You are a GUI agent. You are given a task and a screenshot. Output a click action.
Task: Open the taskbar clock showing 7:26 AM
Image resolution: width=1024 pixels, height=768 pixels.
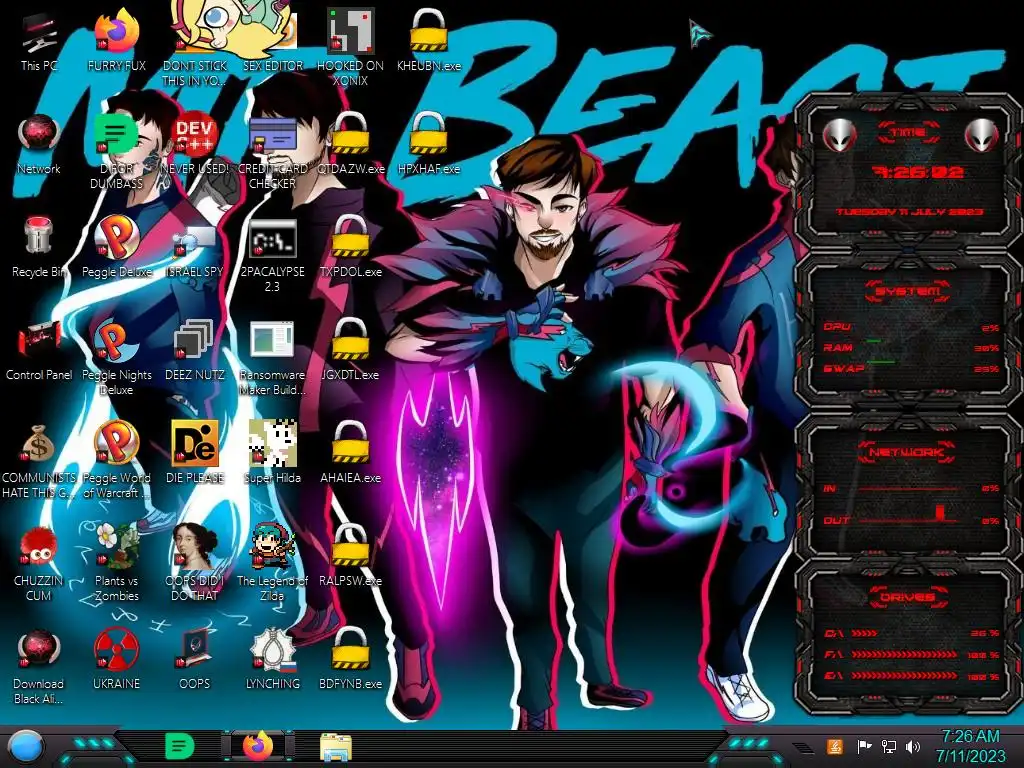click(x=970, y=747)
